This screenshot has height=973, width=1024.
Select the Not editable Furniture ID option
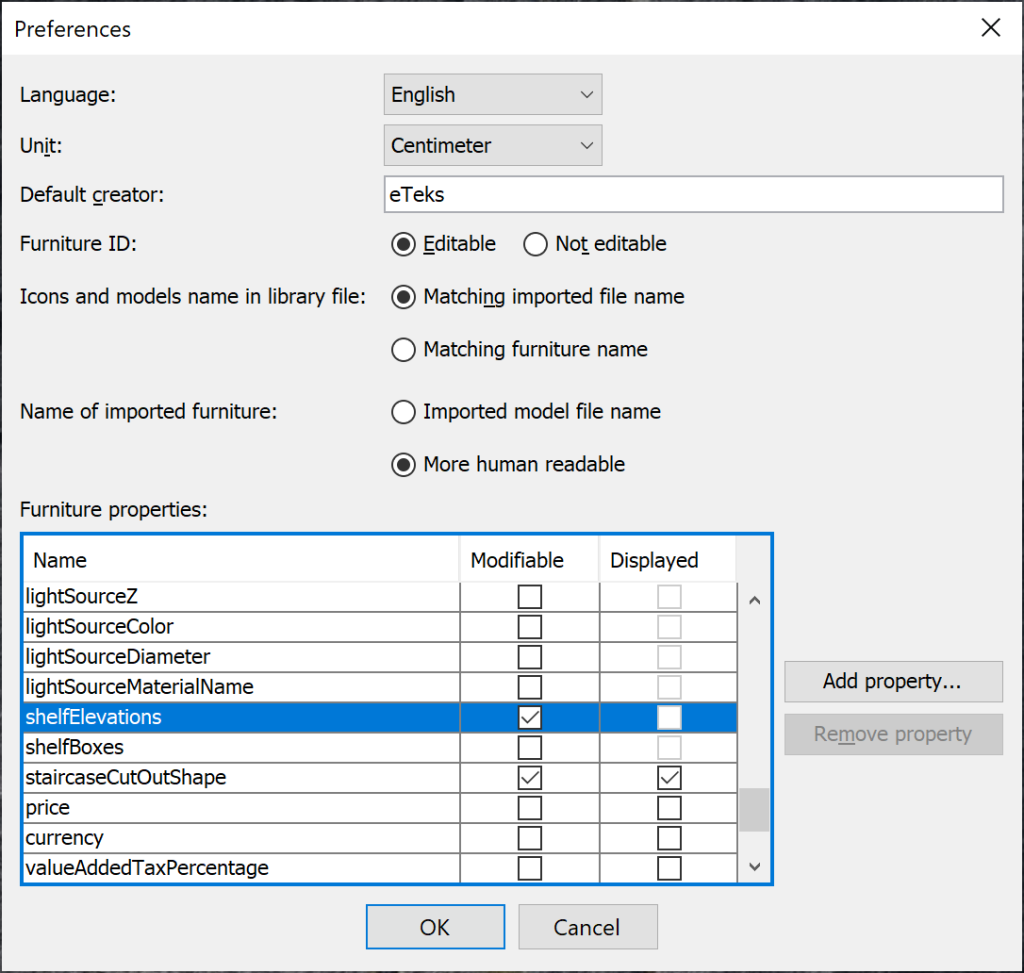536,244
